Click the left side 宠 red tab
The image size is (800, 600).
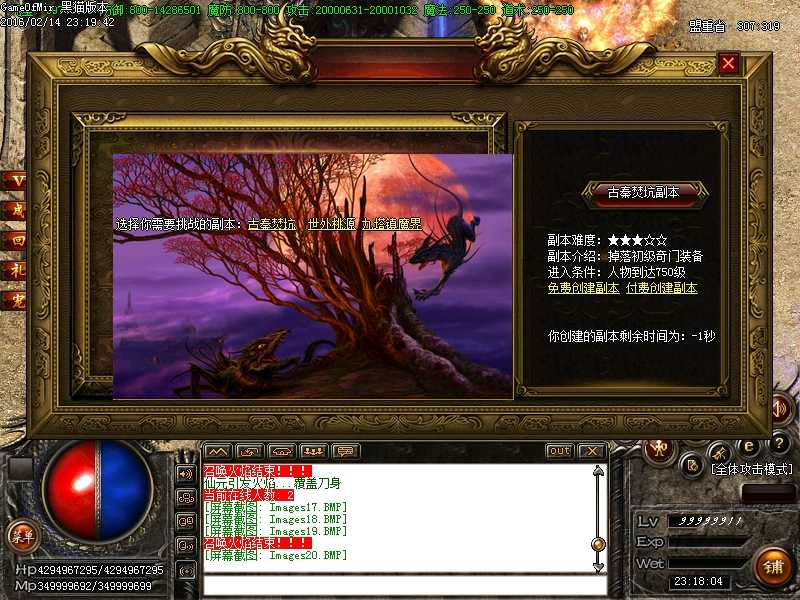(14, 301)
